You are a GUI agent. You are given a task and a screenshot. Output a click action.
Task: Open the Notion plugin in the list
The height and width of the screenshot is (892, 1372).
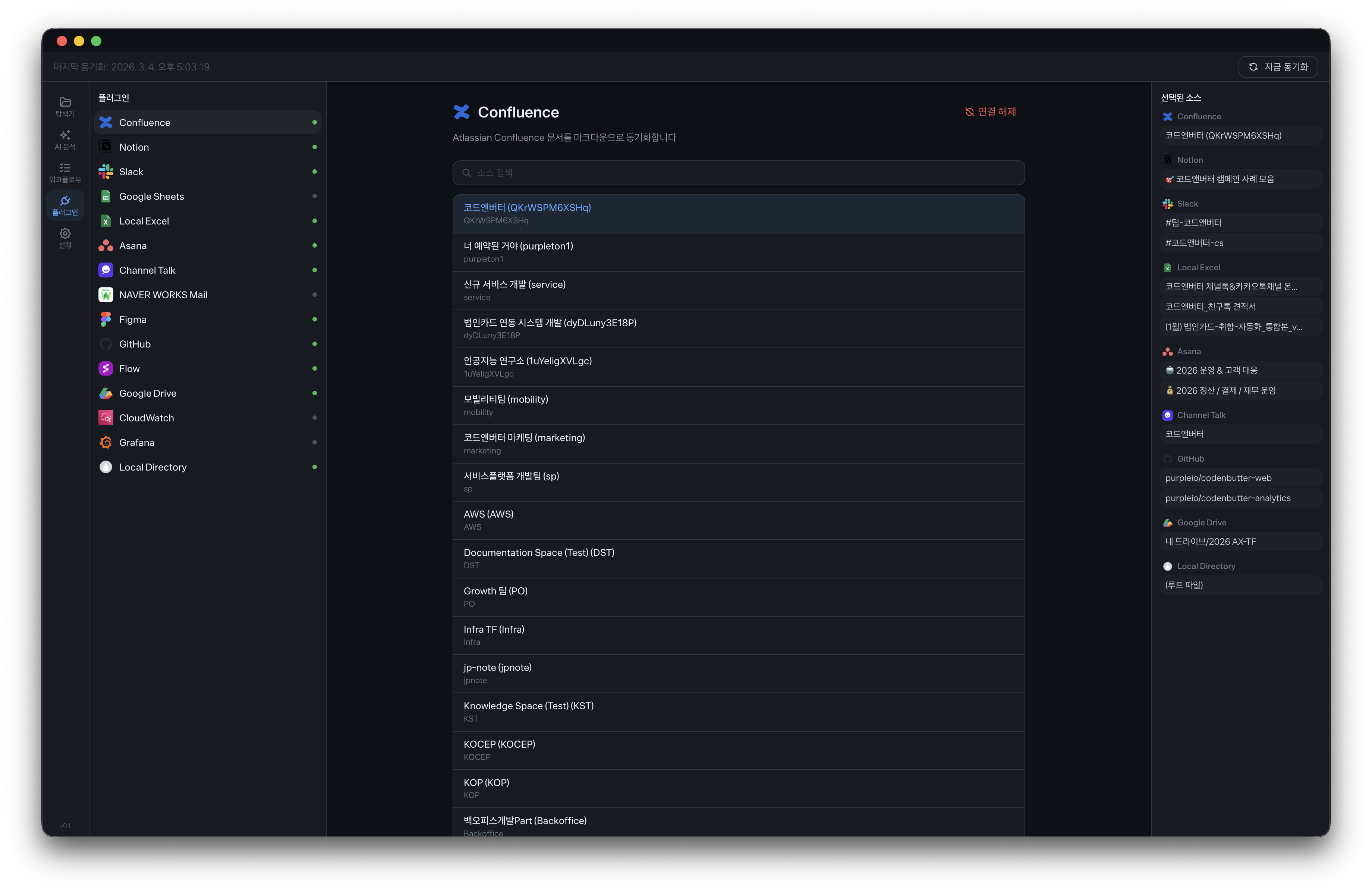pos(134,147)
